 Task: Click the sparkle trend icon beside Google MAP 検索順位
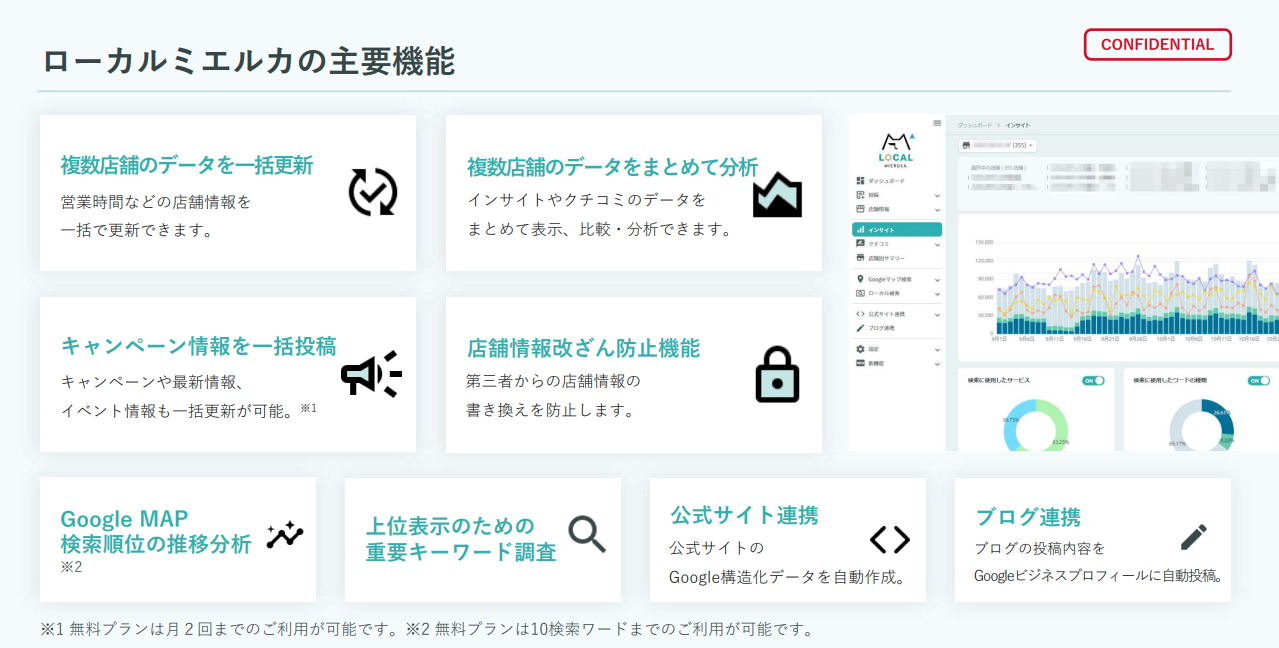click(285, 535)
